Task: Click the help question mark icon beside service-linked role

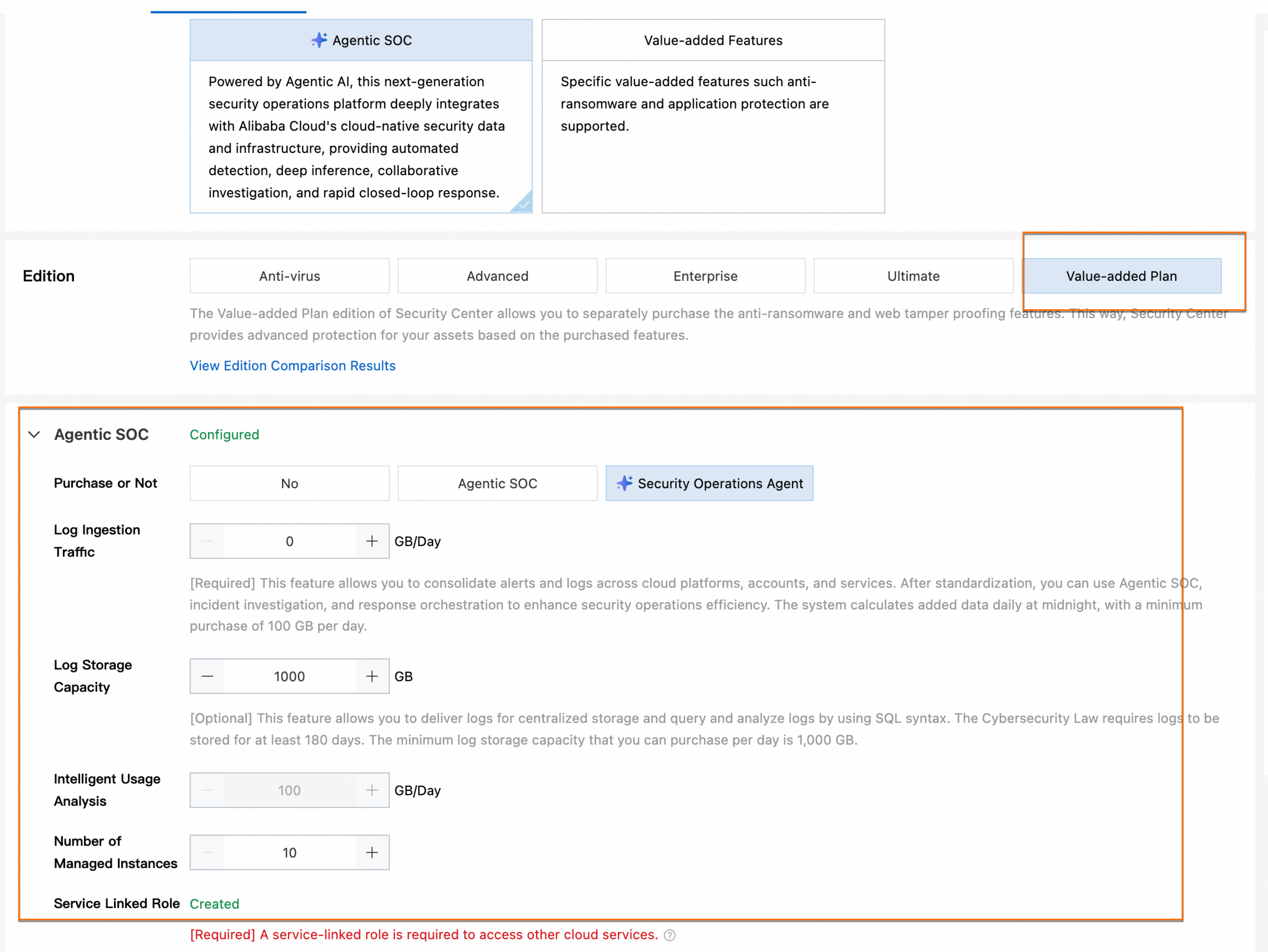Action: tap(670, 935)
